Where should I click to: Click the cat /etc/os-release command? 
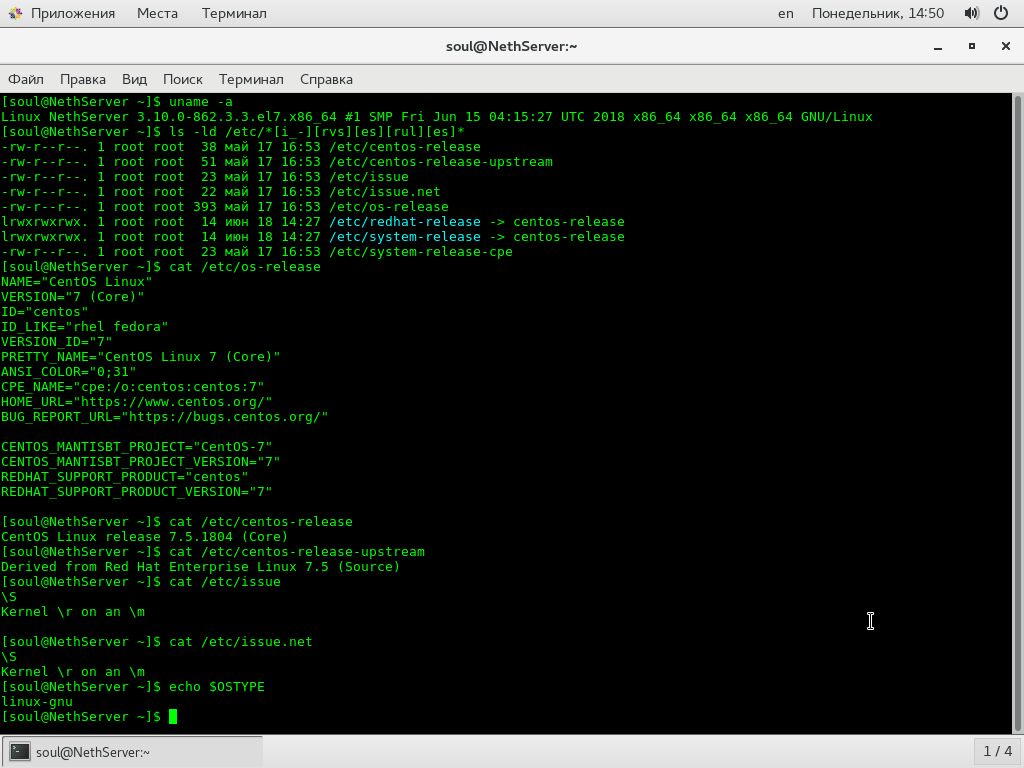coord(245,267)
